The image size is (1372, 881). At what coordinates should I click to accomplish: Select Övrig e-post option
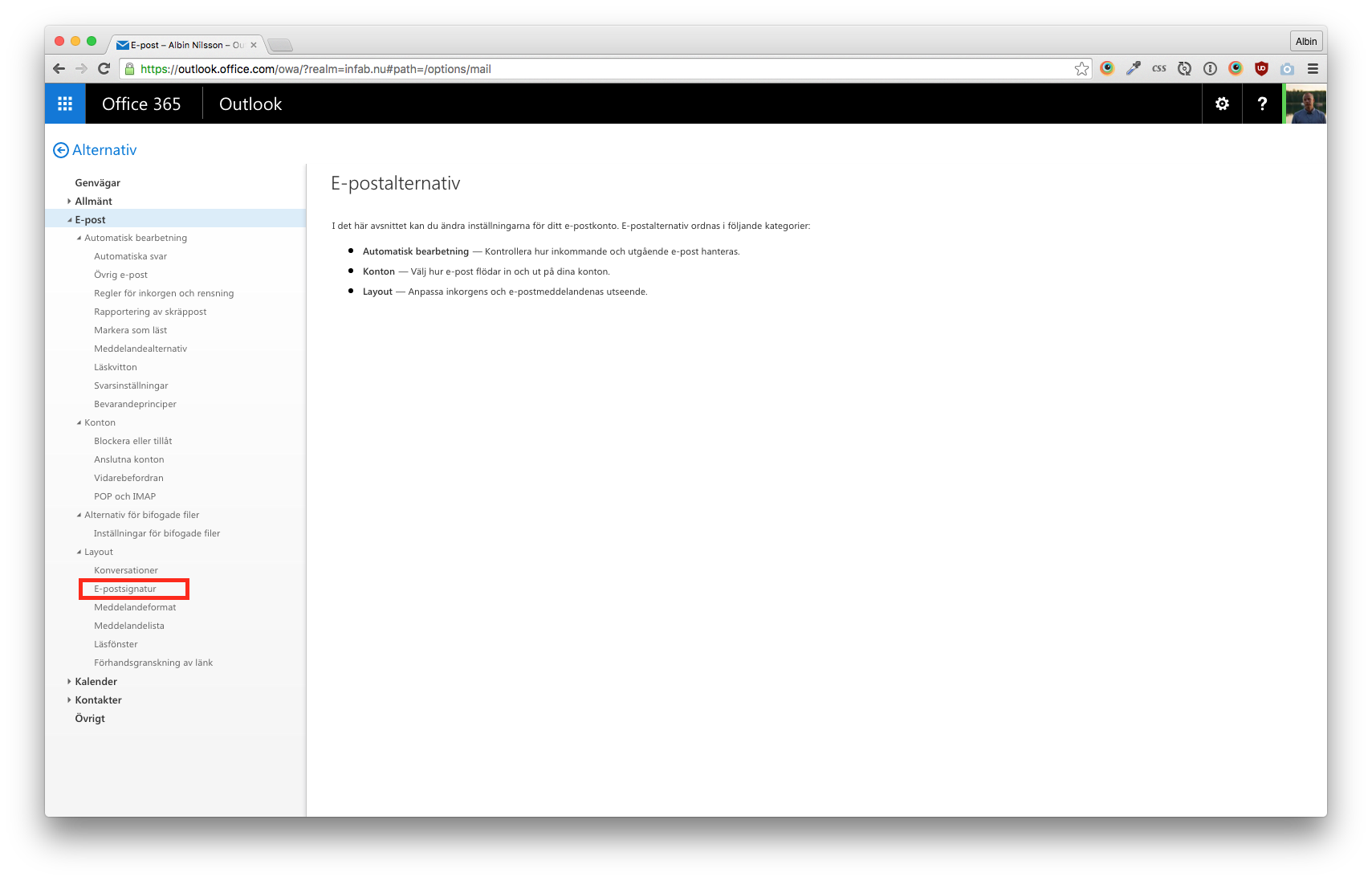point(120,275)
